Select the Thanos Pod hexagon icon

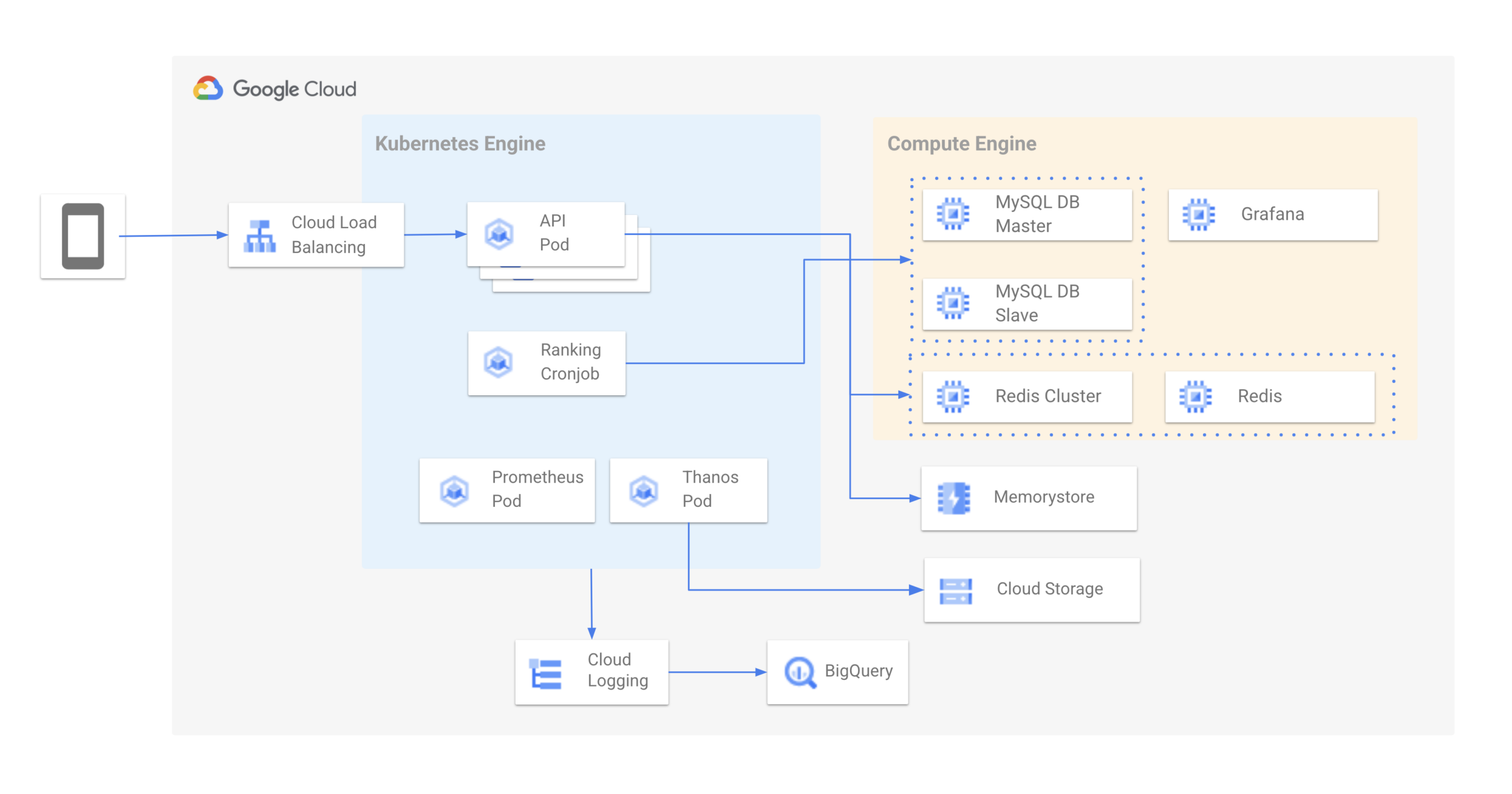click(643, 490)
